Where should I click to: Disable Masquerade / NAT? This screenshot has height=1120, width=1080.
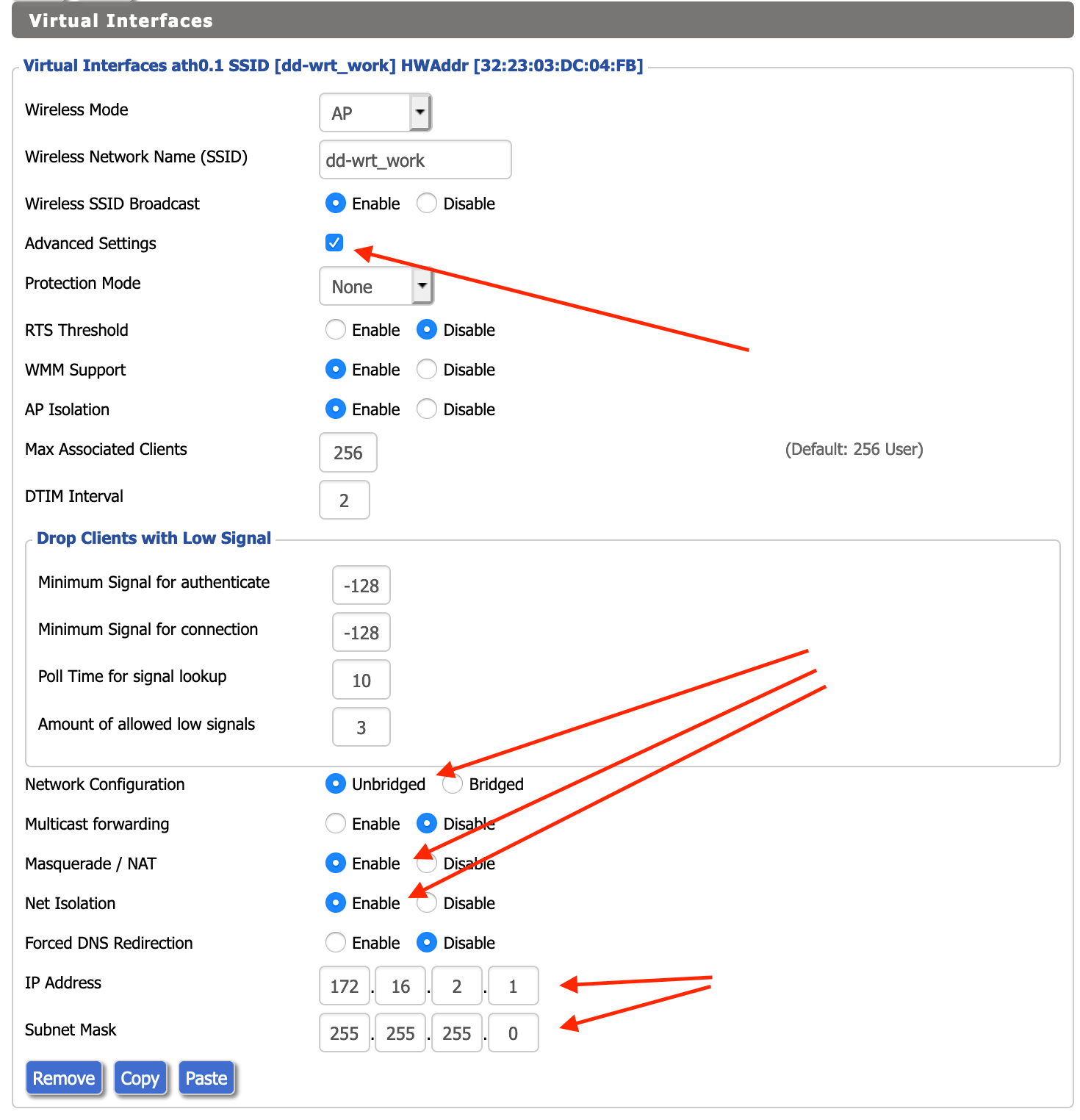[427, 863]
